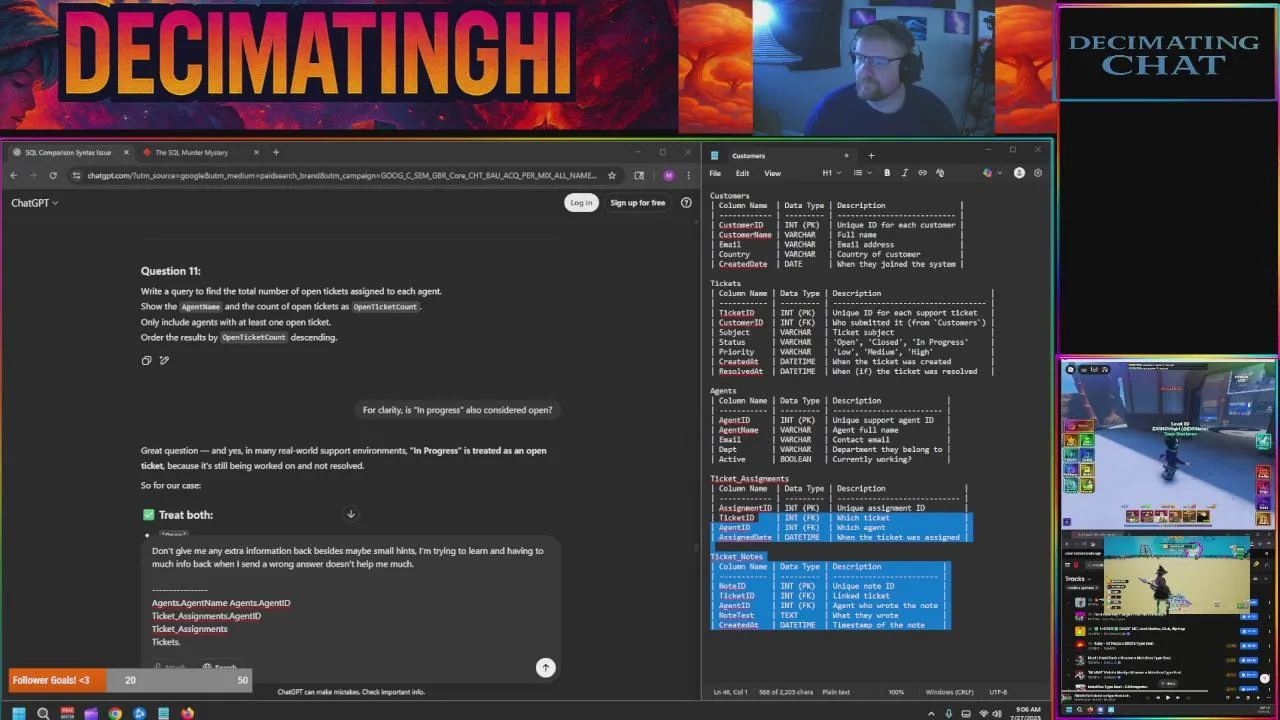
Task: Open Notepad settings gear
Action: tap(1038, 173)
